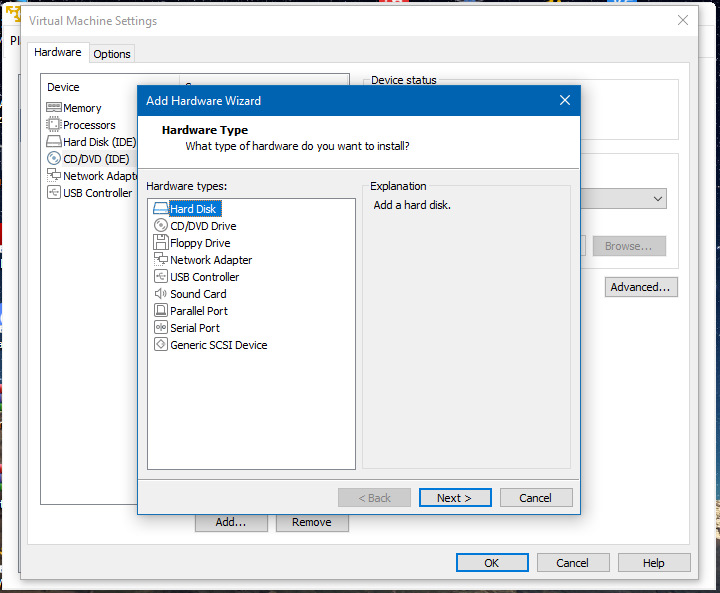This screenshot has width=720, height=593.
Task: Choose the Generic SCSI Device icon
Action: click(x=161, y=345)
